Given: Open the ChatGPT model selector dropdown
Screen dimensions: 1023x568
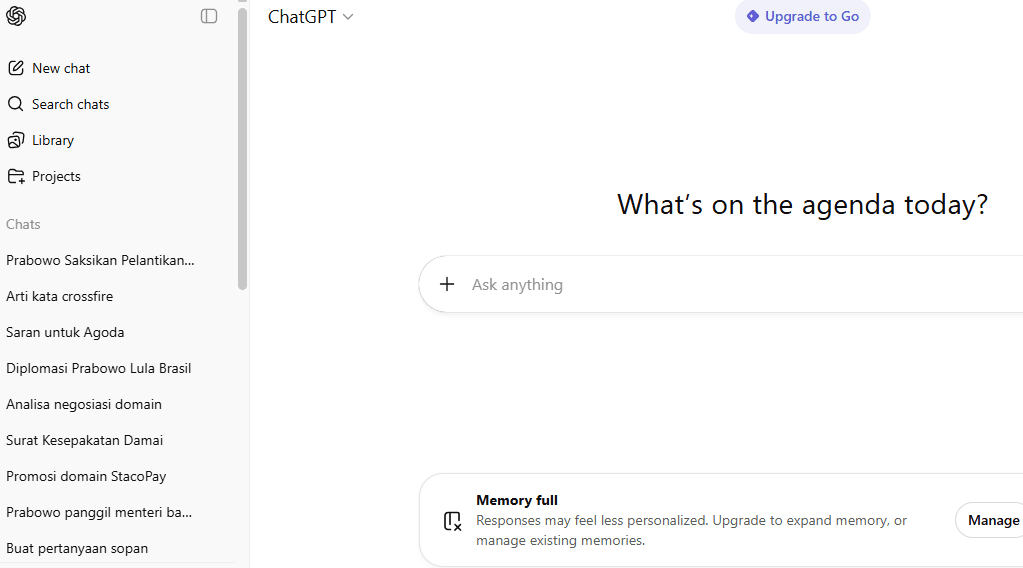Looking at the screenshot, I should pos(311,17).
